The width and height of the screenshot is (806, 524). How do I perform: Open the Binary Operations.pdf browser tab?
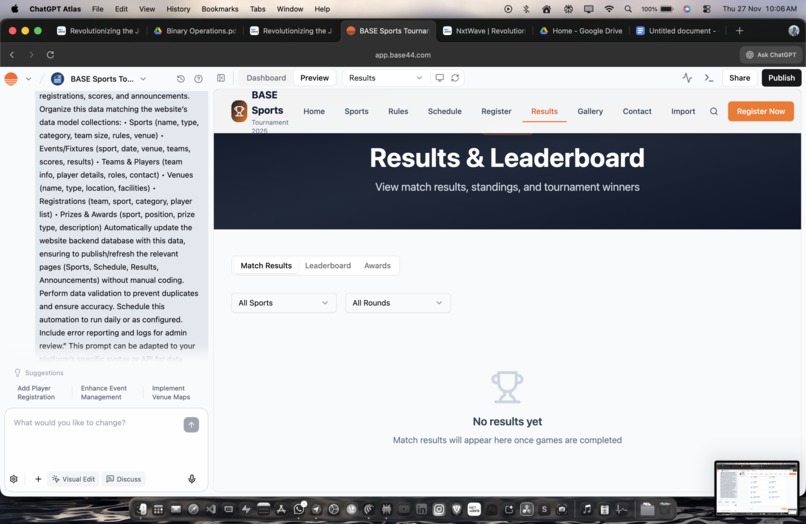tap(195, 31)
